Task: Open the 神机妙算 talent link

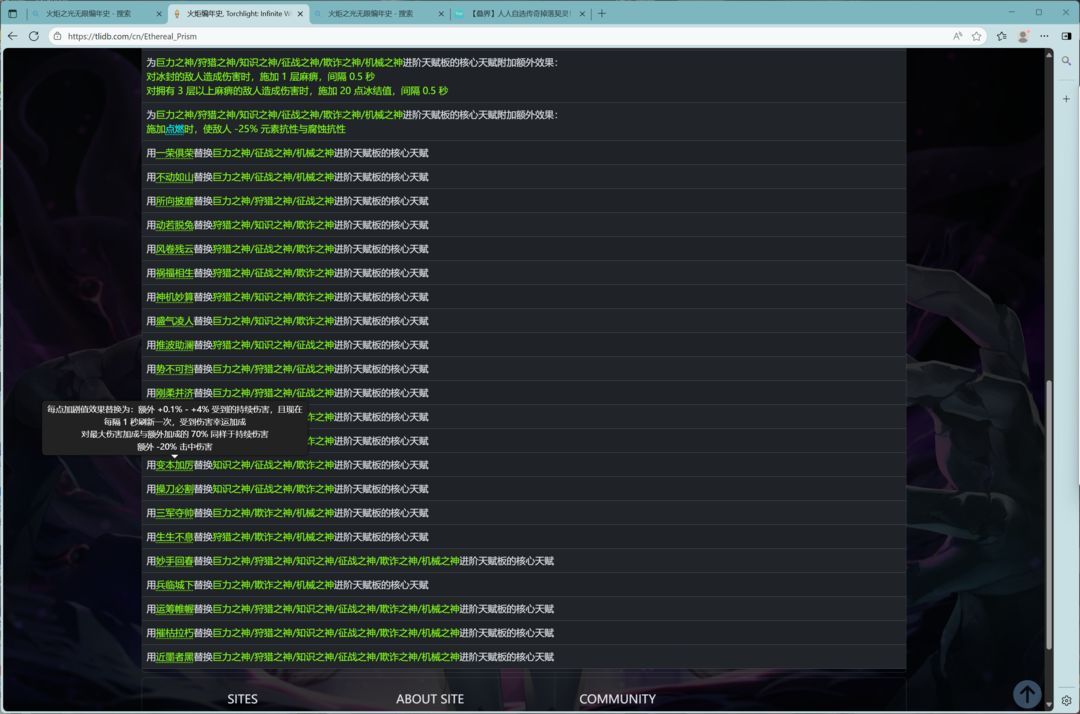Action: (174, 297)
